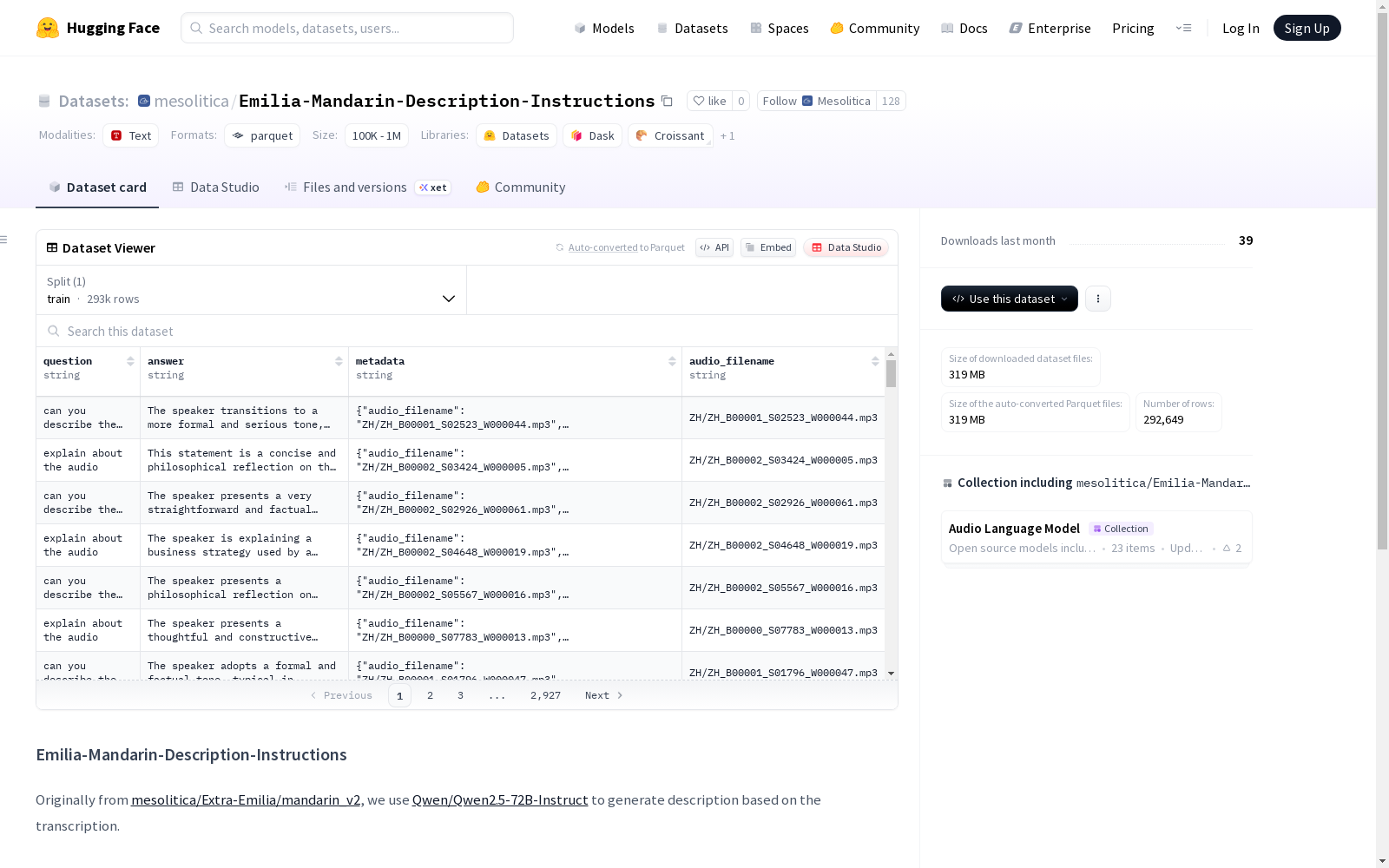
Task: Open the Audio Language Model collection card
Action: click(1096, 537)
